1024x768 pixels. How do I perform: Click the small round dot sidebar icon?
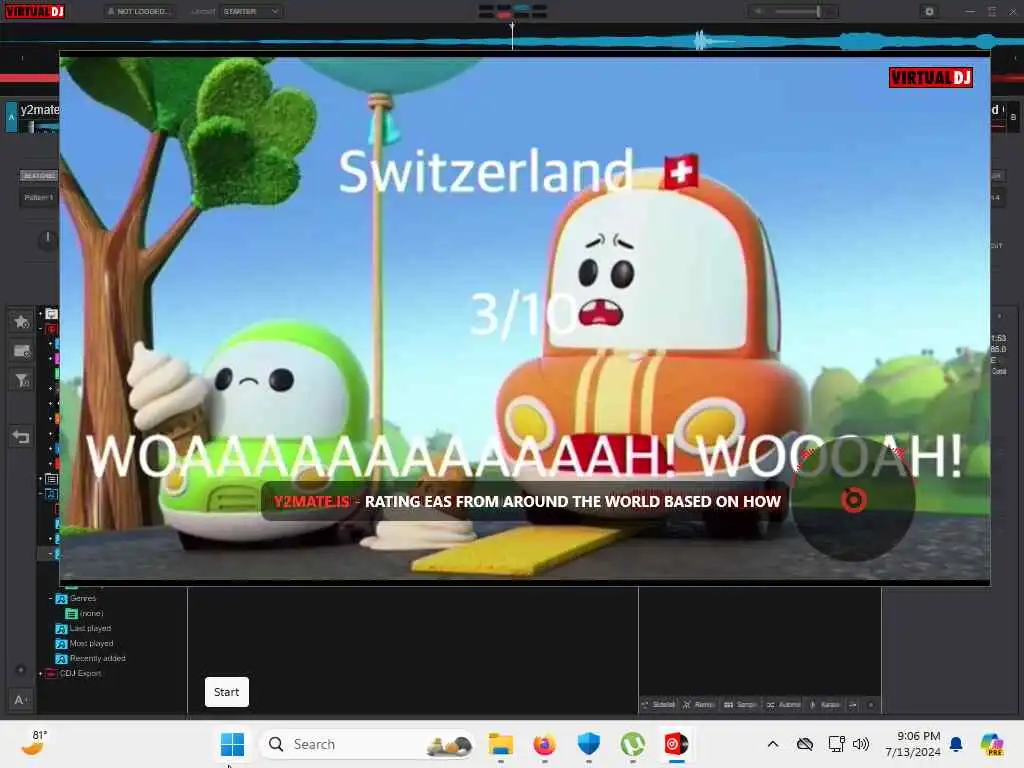20,670
